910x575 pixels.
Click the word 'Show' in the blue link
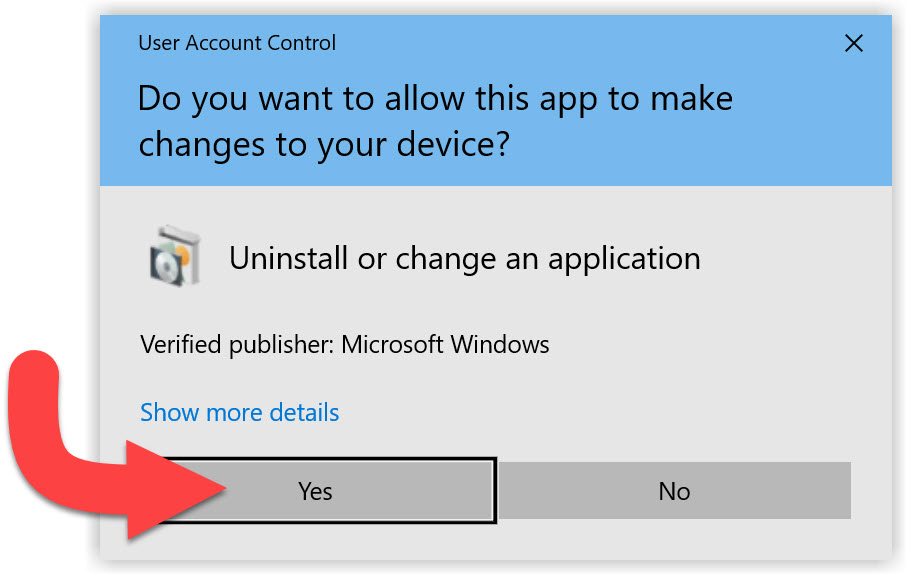tap(167, 412)
